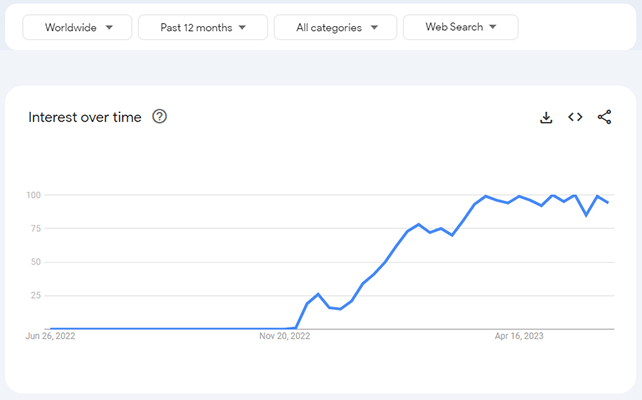Select the Jun 26, 2022 date label
642x400 pixels.
[50, 337]
